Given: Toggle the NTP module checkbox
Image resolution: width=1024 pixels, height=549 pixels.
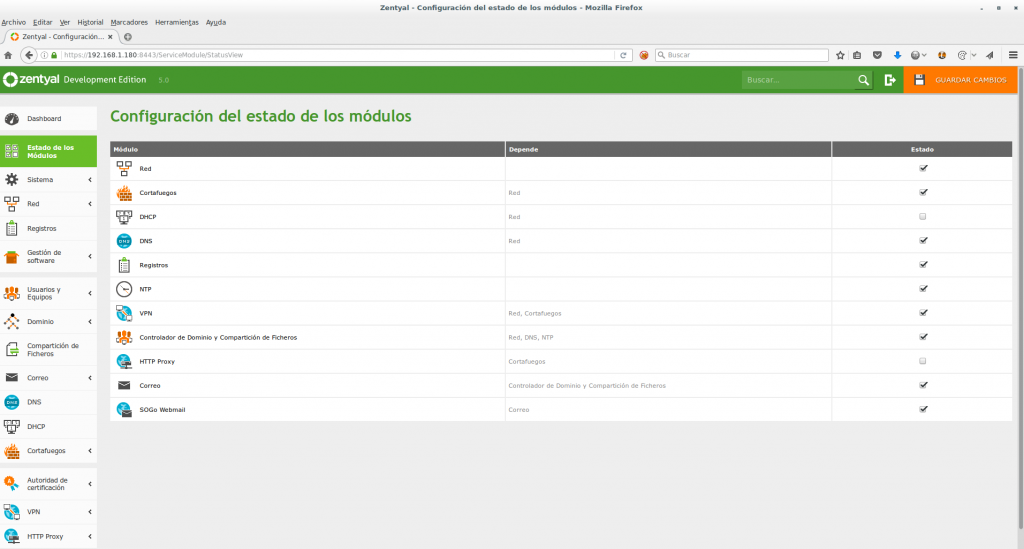Looking at the screenshot, I should pos(923,289).
